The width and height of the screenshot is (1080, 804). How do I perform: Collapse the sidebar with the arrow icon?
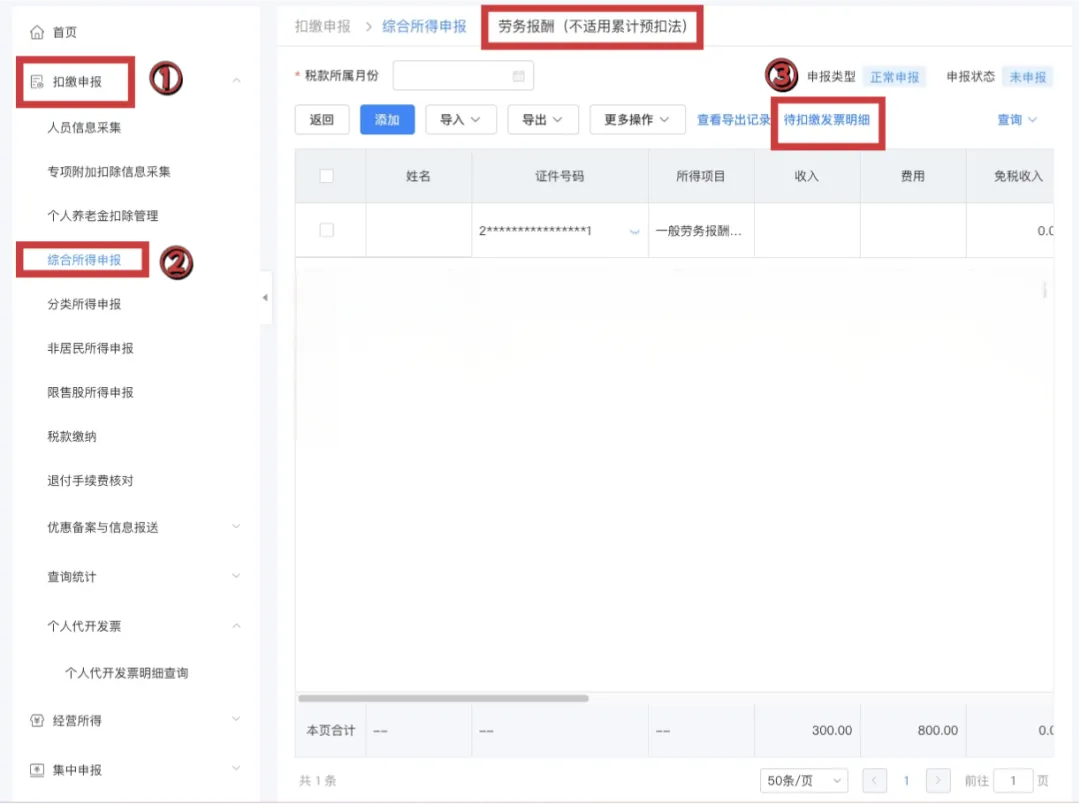point(264,297)
